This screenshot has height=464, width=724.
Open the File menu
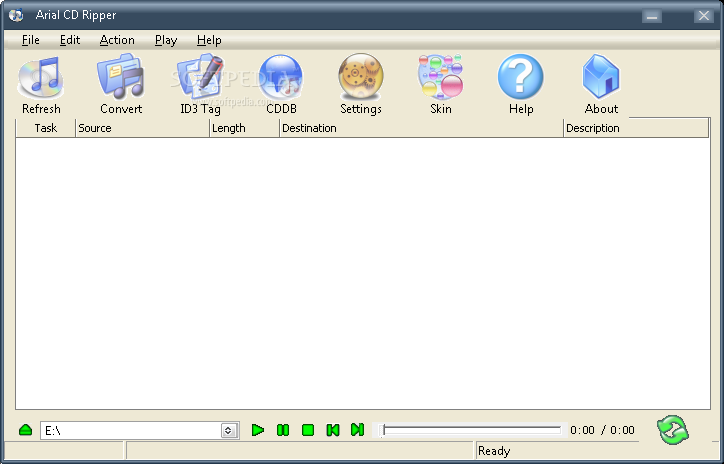(x=30, y=40)
